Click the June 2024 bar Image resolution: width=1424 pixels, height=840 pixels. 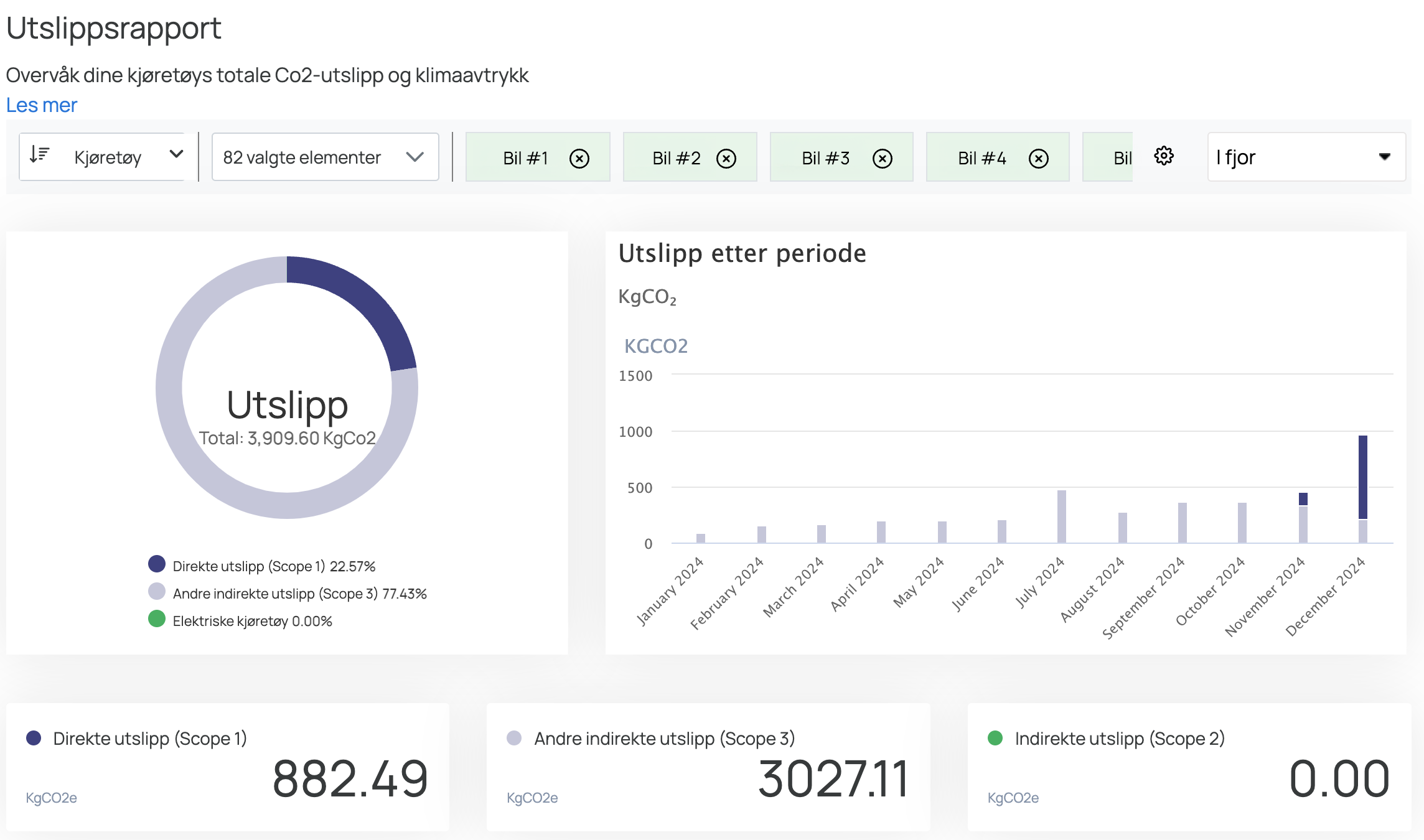pyautogui.click(x=1002, y=531)
